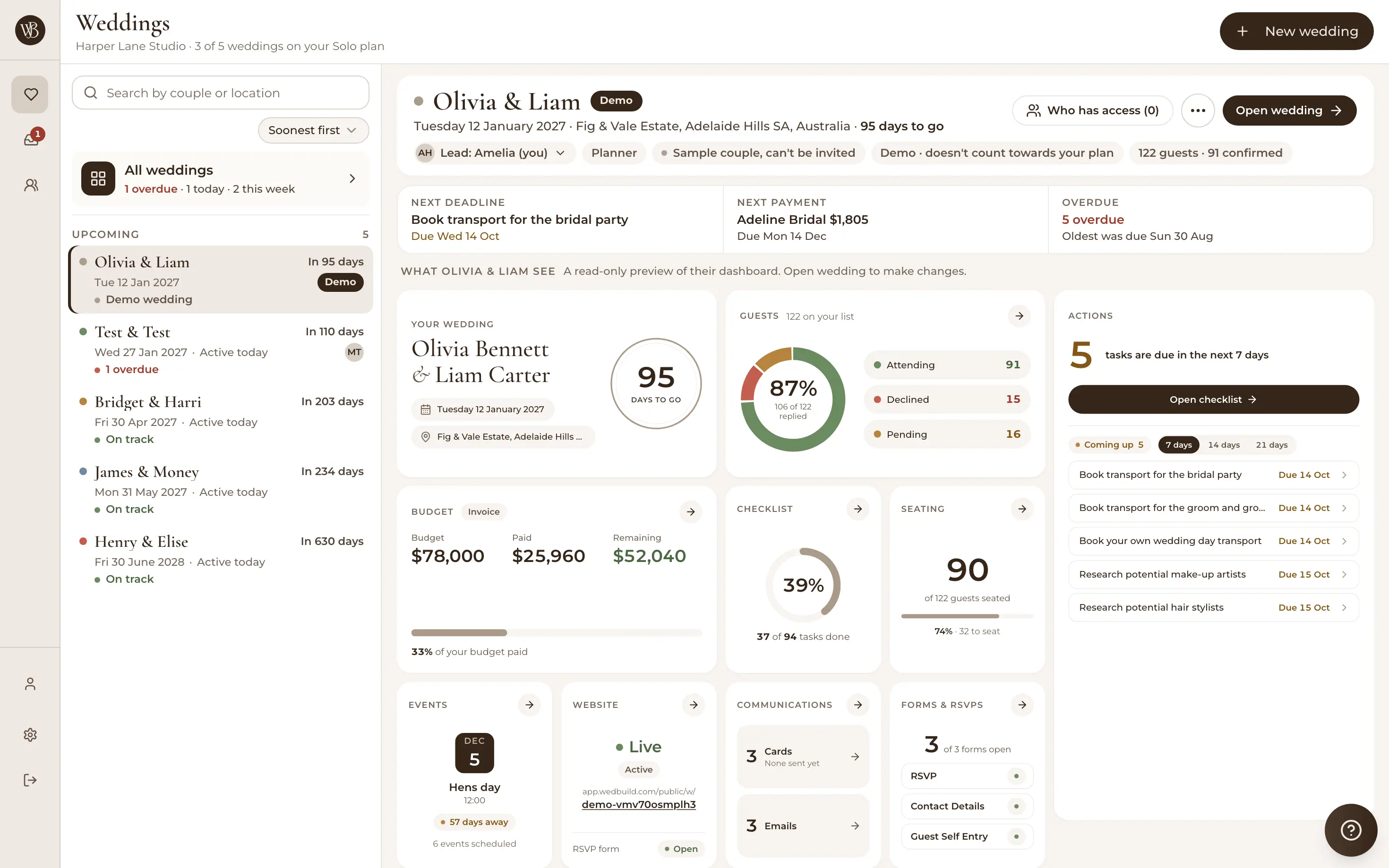Click the WB logo icon
Viewport: 1389px width, 868px height.
click(x=30, y=30)
